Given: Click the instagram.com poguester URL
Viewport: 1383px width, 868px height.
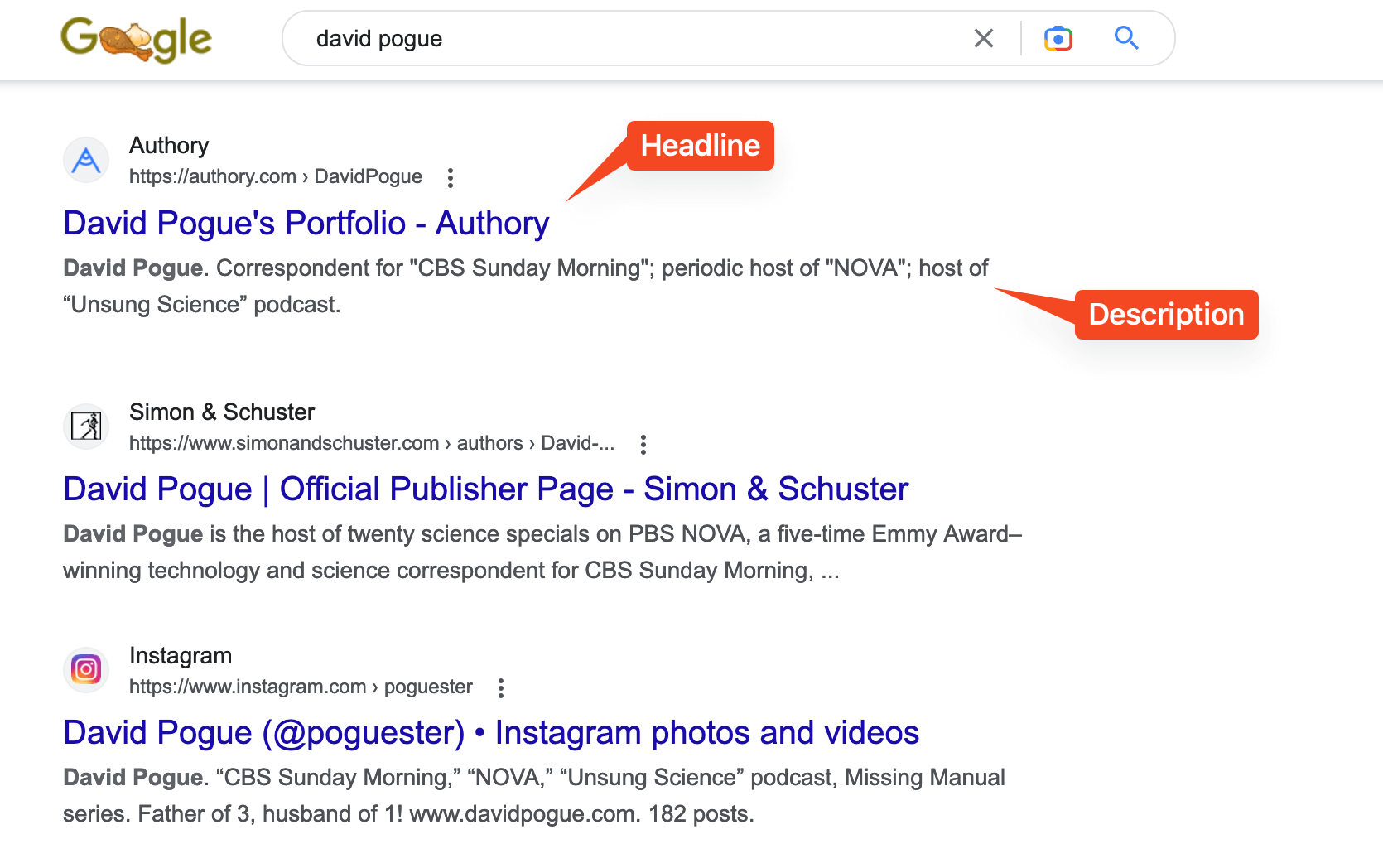Looking at the screenshot, I should point(301,687).
